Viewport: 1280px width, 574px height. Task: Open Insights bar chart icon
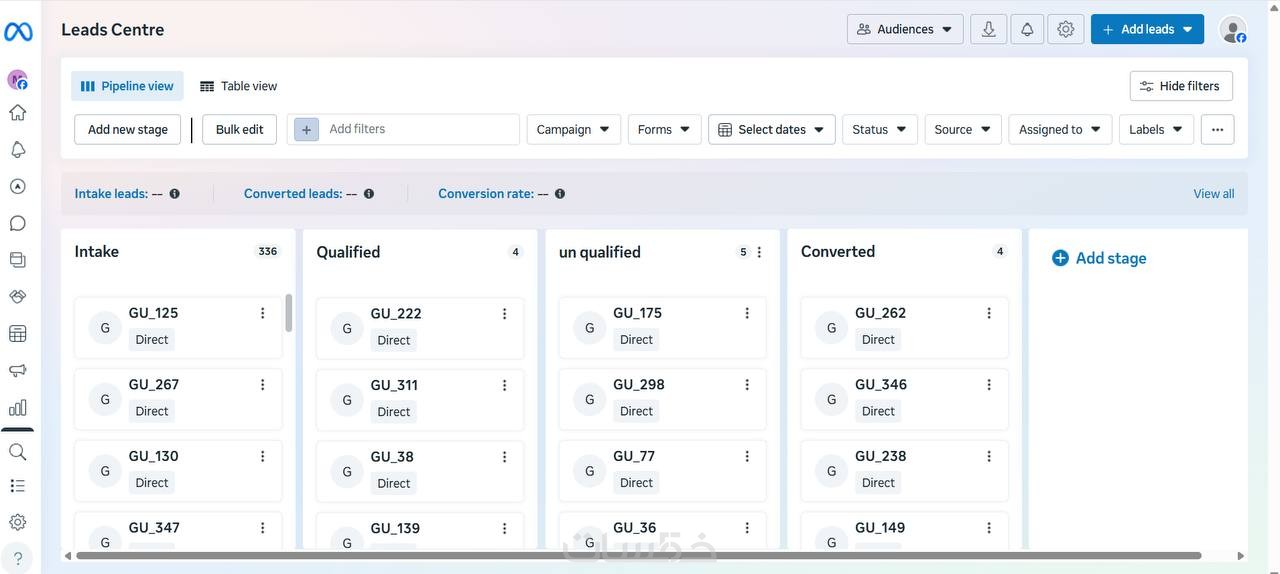click(x=18, y=408)
